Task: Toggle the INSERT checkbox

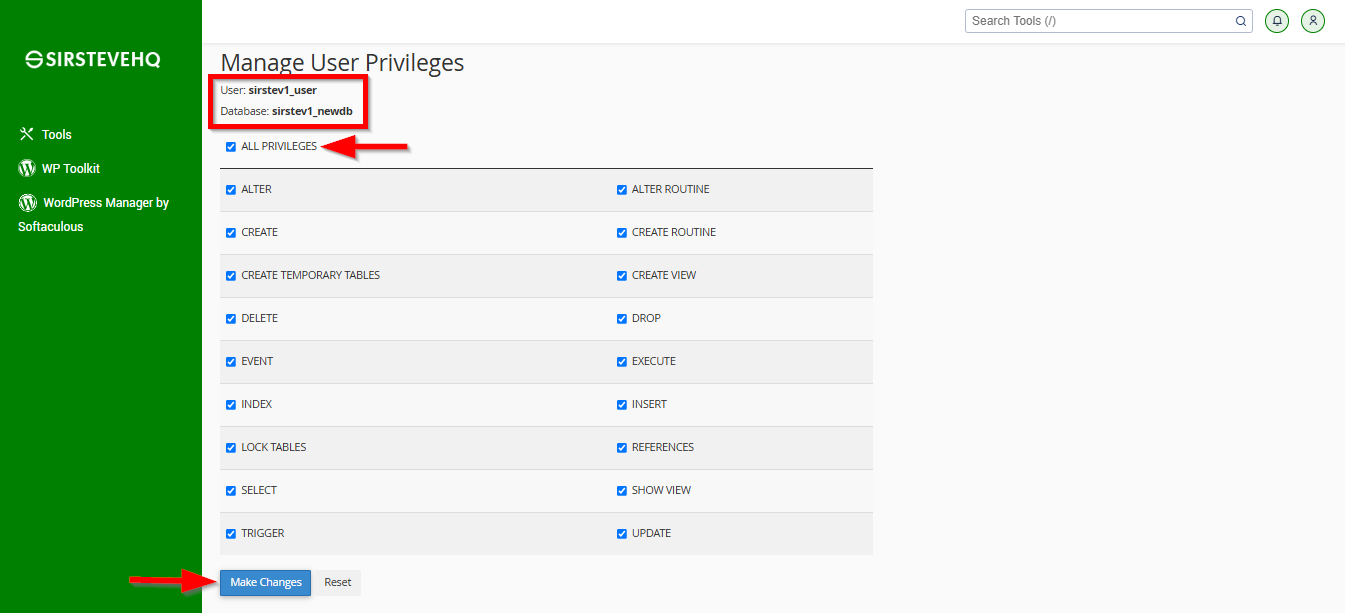Action: pyautogui.click(x=622, y=405)
